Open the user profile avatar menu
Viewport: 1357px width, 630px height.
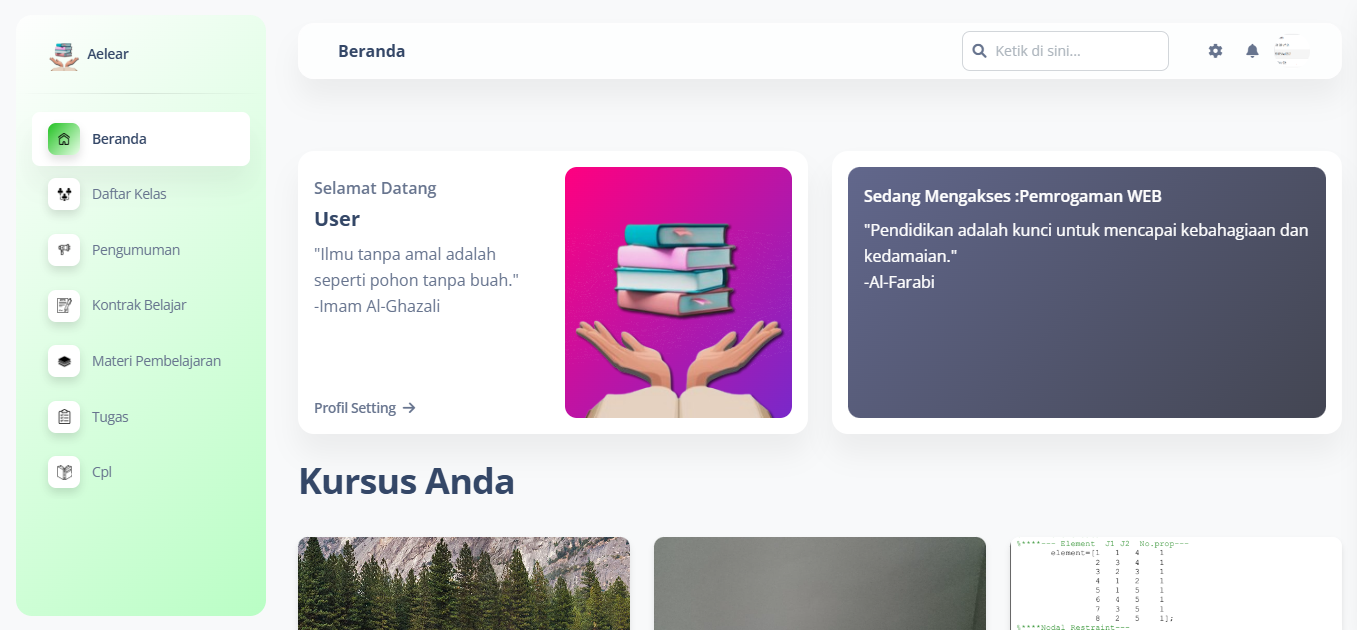(1291, 50)
